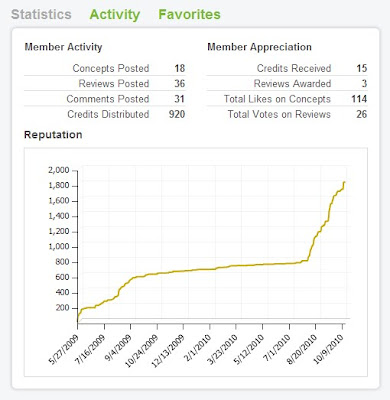
Task: Click the 1,600 y-axis label
Action: click(x=59, y=201)
